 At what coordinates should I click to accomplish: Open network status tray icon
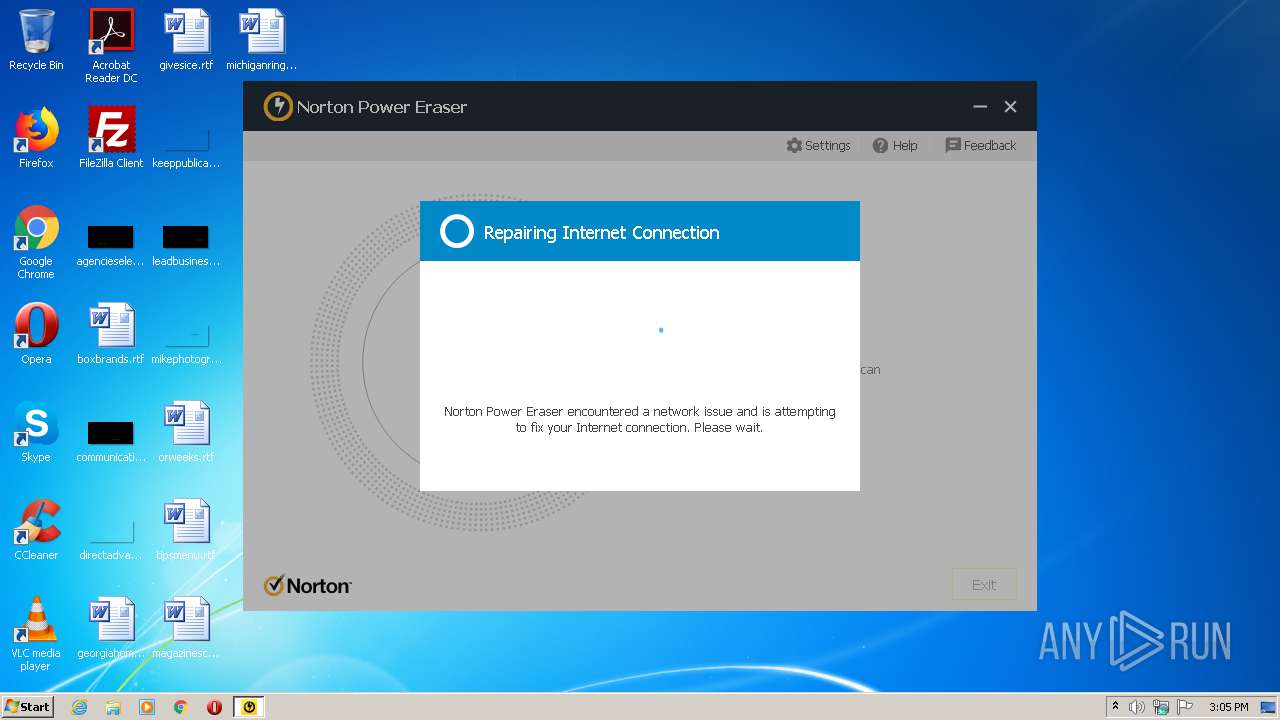[x=1161, y=707]
